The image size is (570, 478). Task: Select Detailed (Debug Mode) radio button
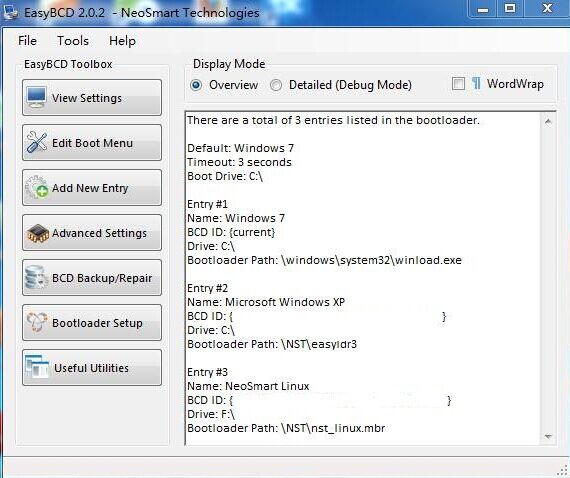(x=276, y=85)
